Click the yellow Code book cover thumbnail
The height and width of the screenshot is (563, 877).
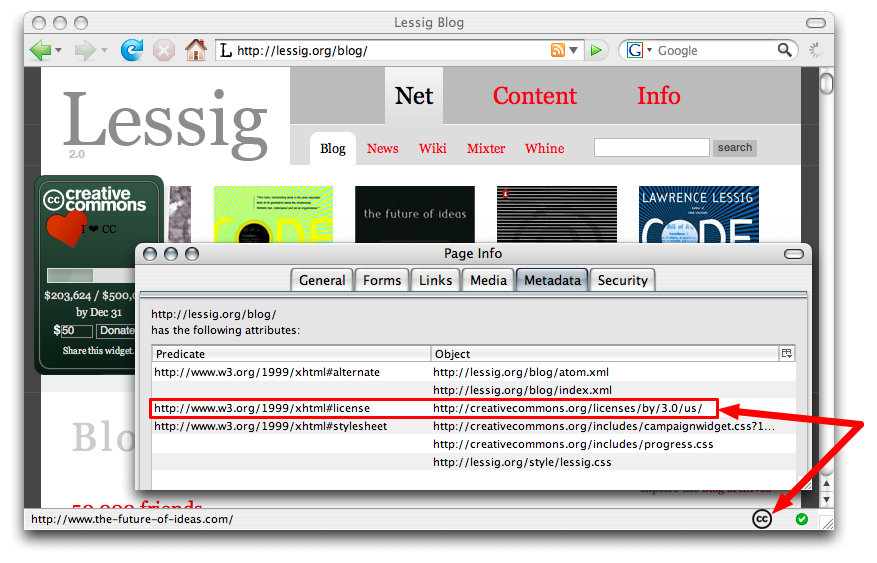tap(274, 214)
